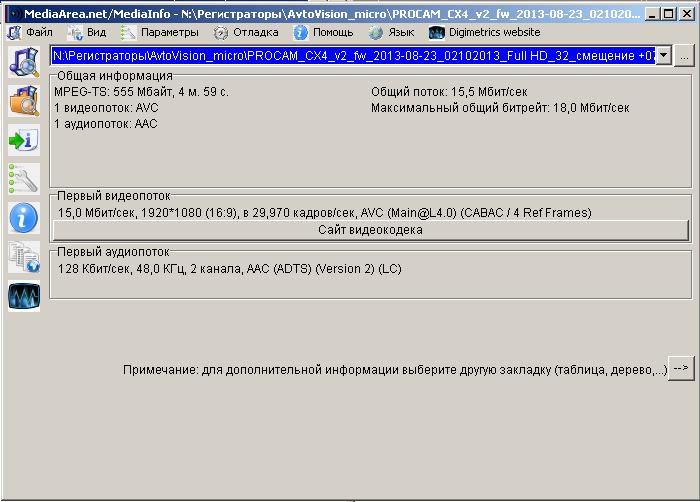Image resolution: width=700 pixels, height=502 pixels.
Task: Click the blue About info sidebar icon
Action: point(23,217)
